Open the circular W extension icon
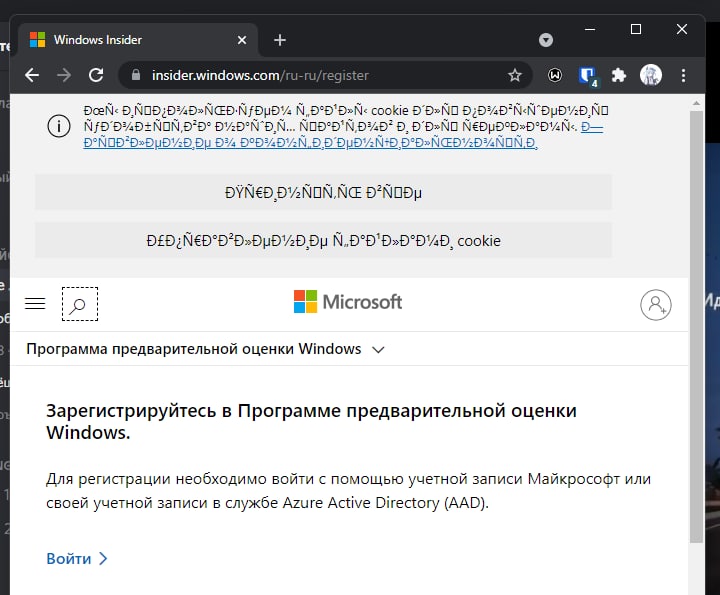The image size is (720, 595). coord(555,75)
